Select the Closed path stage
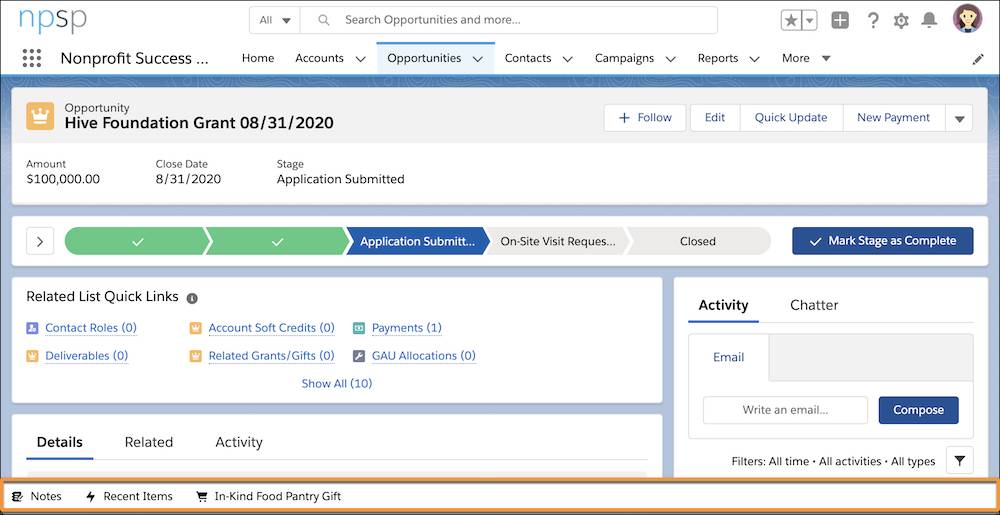The width and height of the screenshot is (1000, 515). coord(698,242)
